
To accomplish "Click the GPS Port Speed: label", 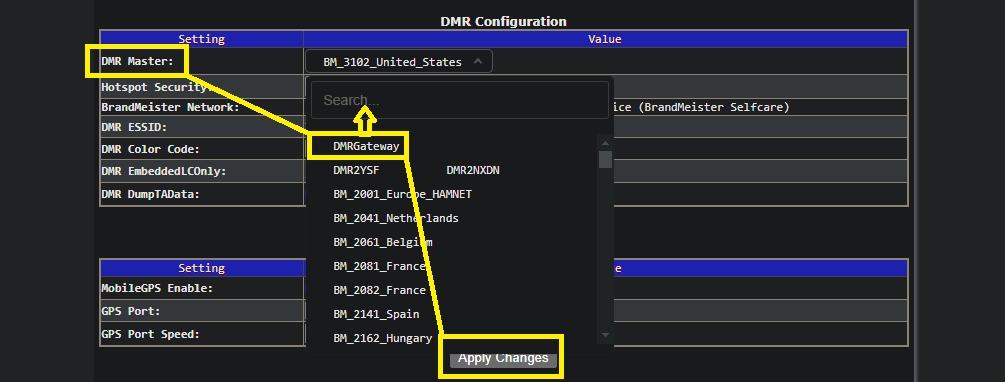I will tap(151, 335).
